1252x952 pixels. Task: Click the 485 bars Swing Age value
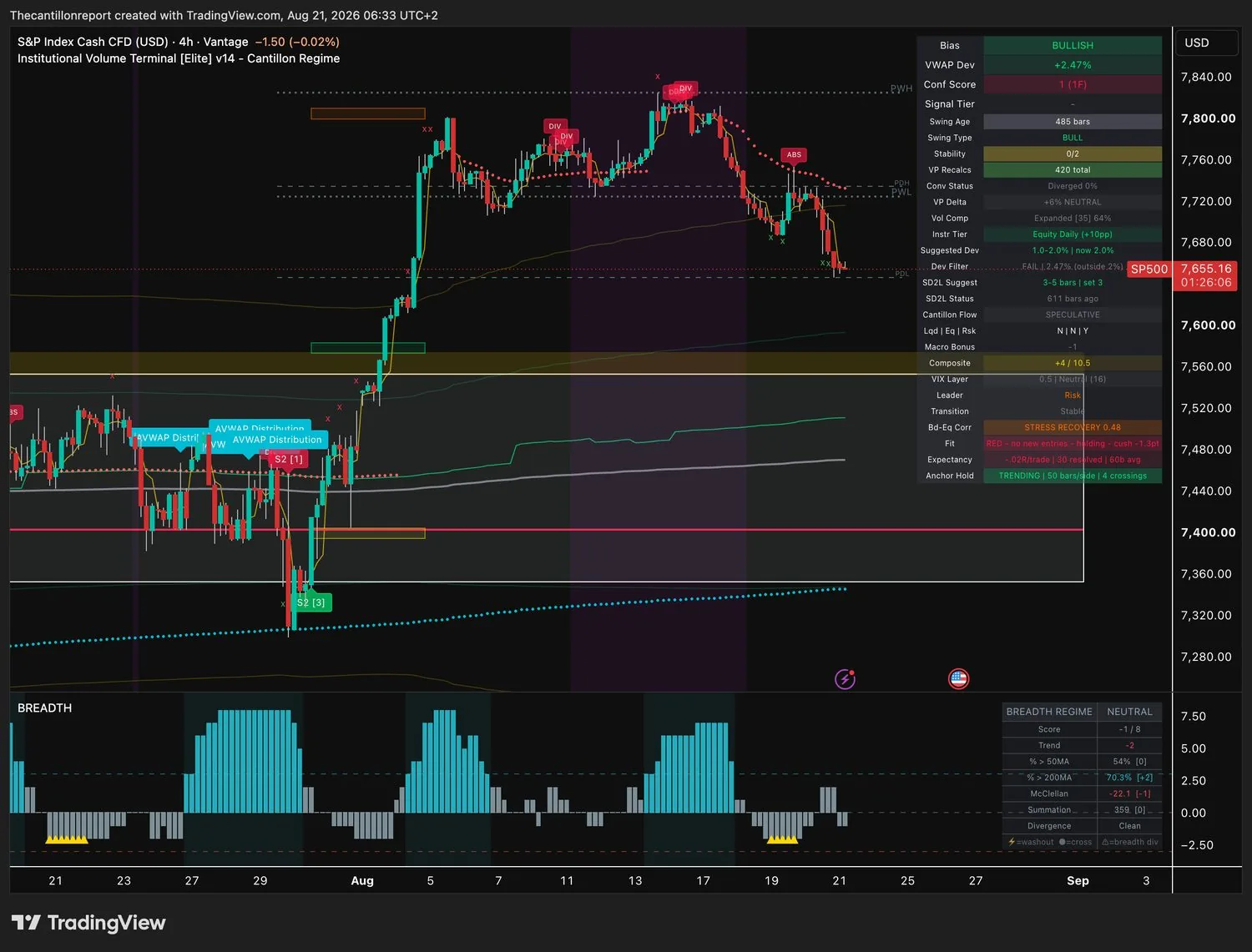(1073, 122)
